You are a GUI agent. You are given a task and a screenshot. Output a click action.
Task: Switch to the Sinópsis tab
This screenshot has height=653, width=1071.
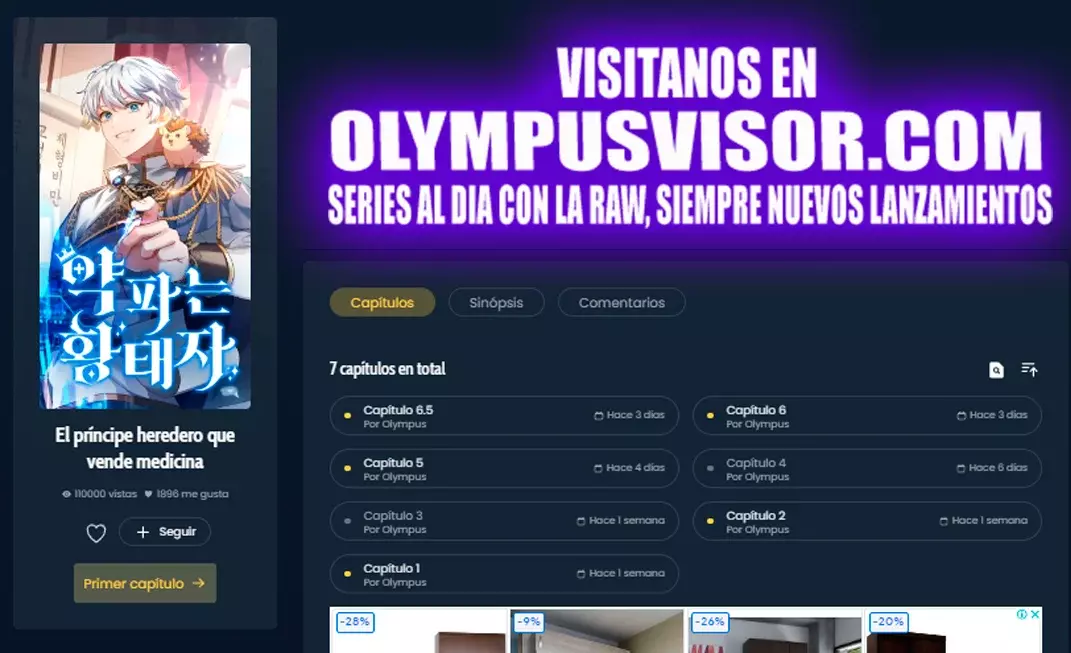click(x=496, y=303)
